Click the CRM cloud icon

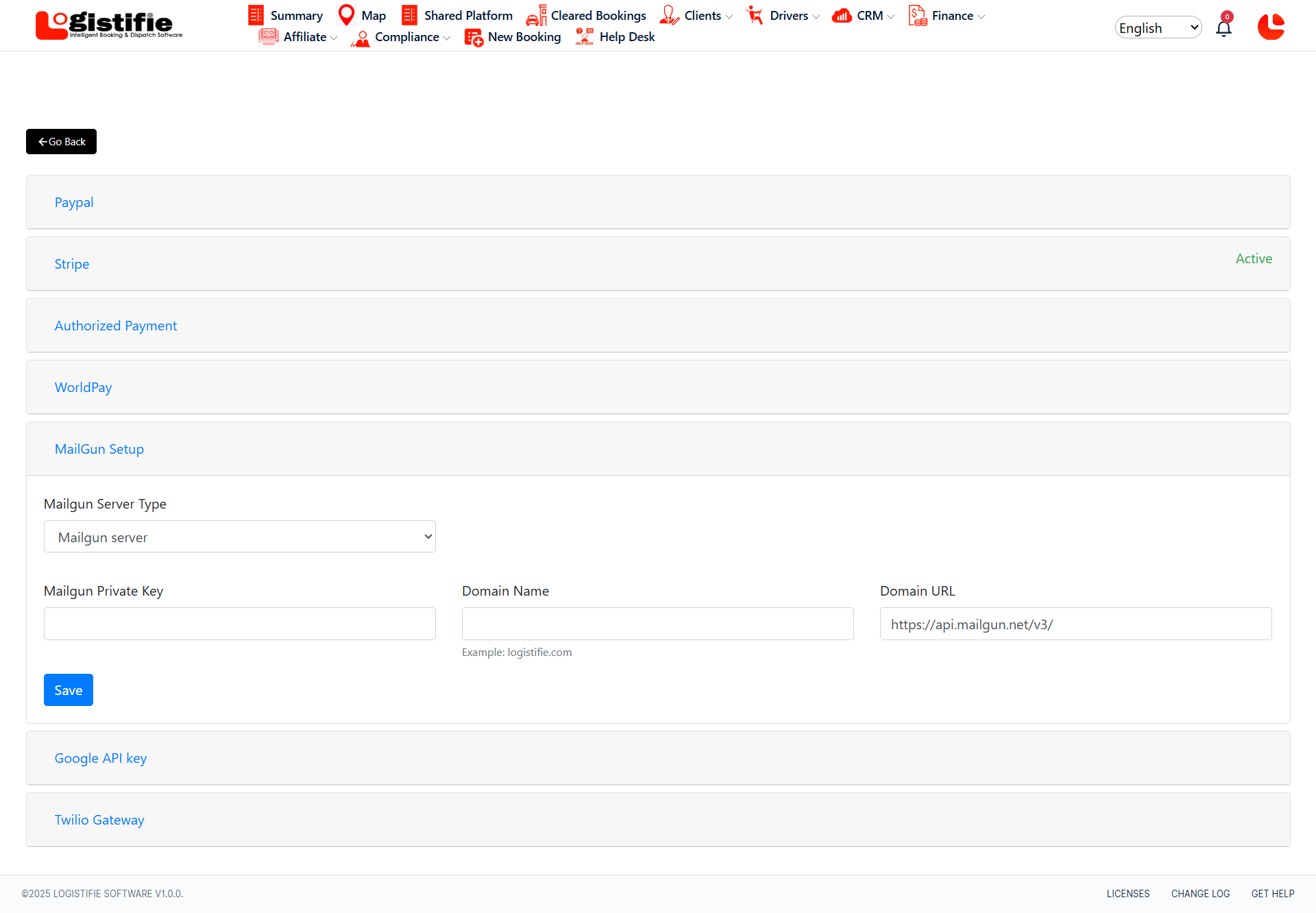point(842,15)
